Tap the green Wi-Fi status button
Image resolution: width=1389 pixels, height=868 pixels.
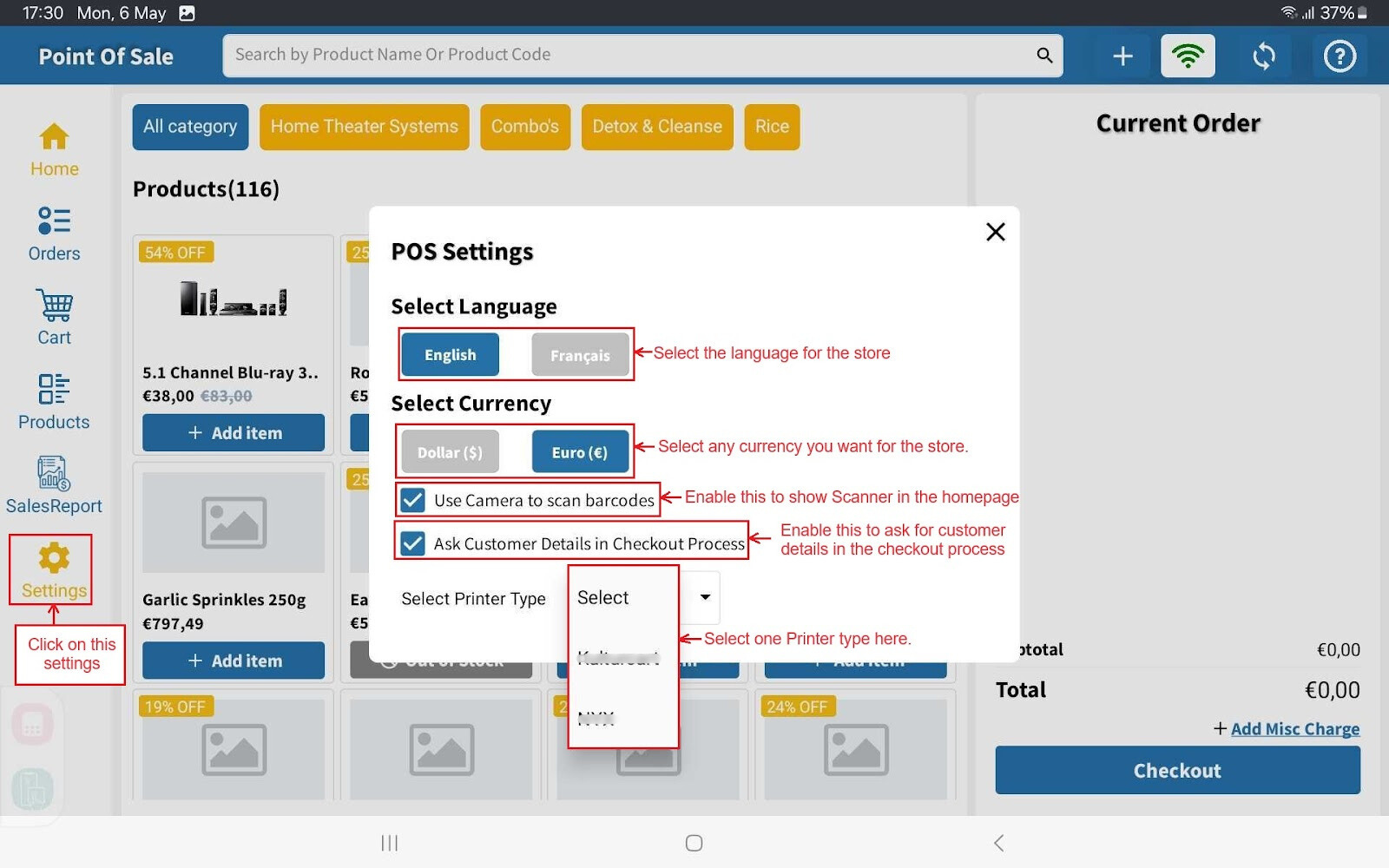1188,56
